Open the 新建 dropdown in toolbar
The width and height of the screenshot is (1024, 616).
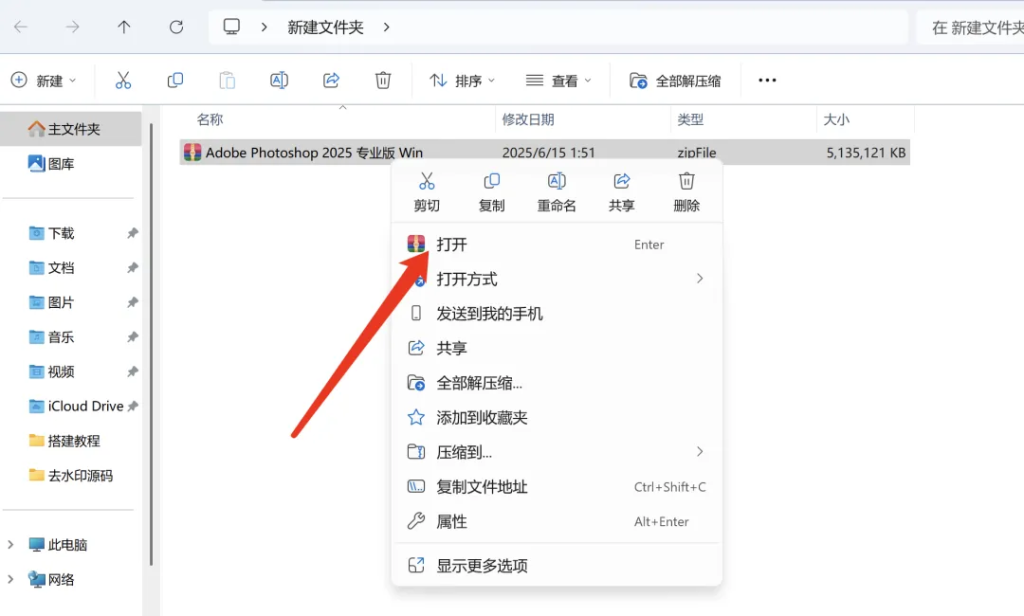(x=44, y=80)
